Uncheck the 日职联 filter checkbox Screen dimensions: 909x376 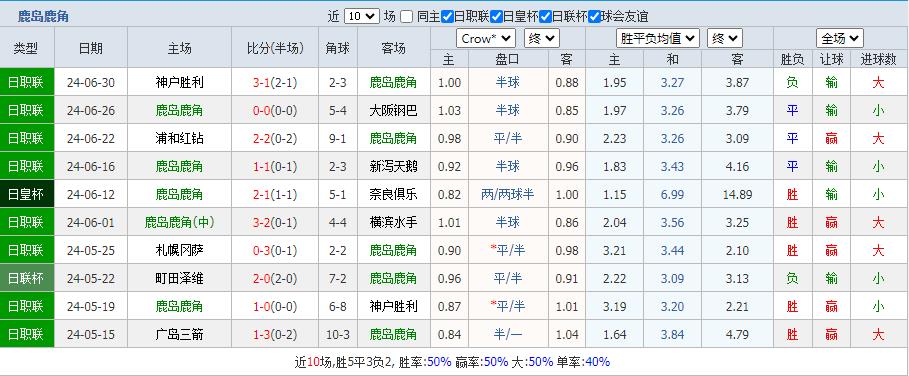pyautogui.click(x=447, y=17)
